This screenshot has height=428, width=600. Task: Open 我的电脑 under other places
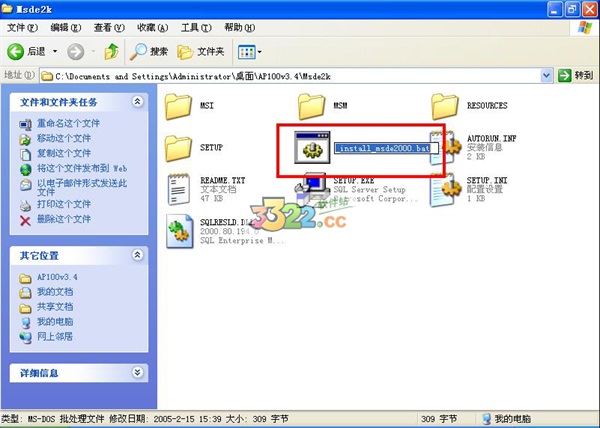click(55, 321)
